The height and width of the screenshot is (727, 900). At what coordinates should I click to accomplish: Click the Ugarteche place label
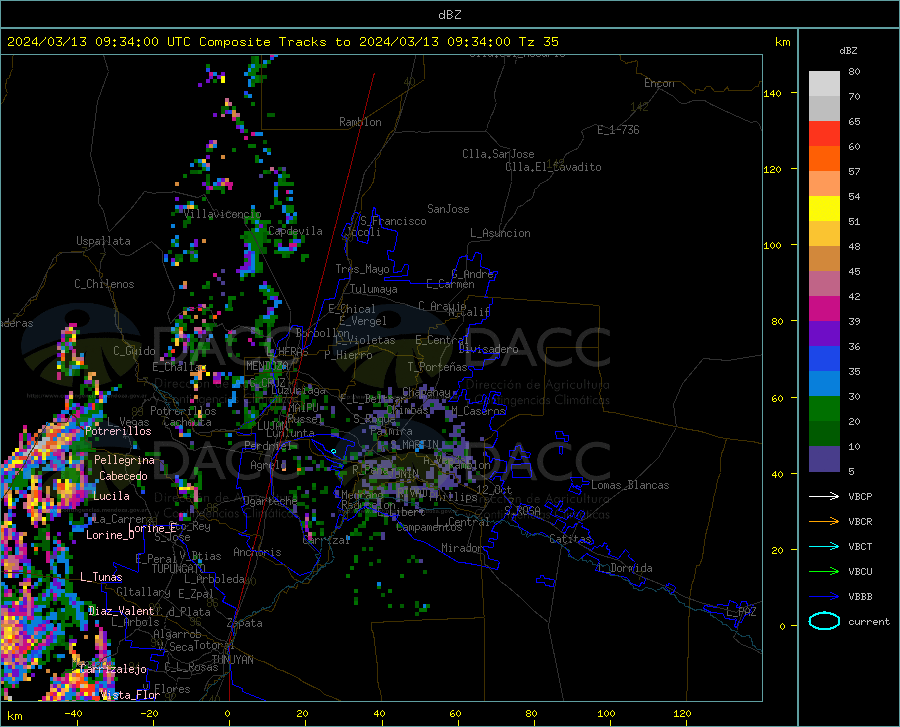point(270,501)
